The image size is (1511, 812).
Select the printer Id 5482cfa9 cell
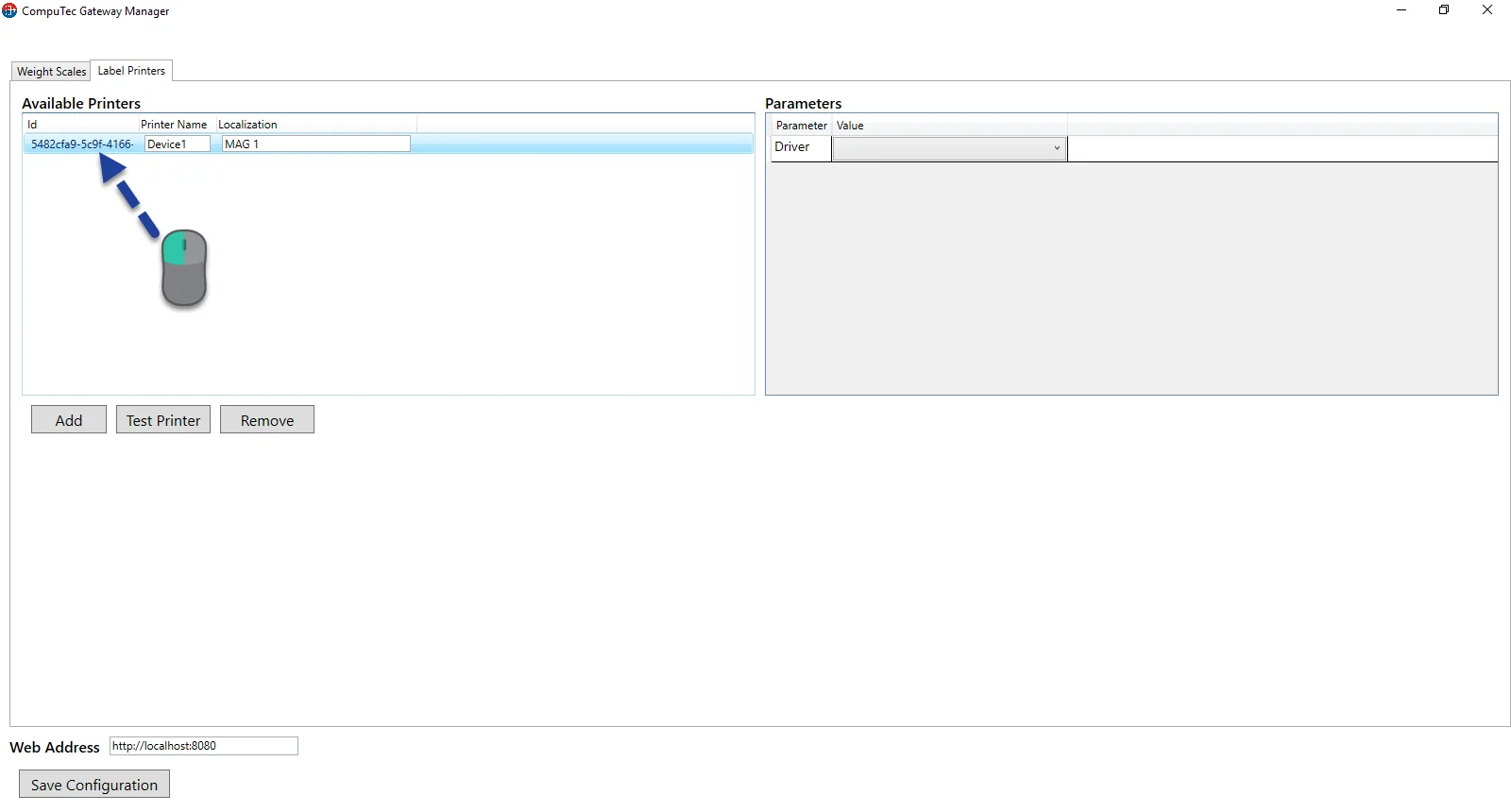point(81,144)
